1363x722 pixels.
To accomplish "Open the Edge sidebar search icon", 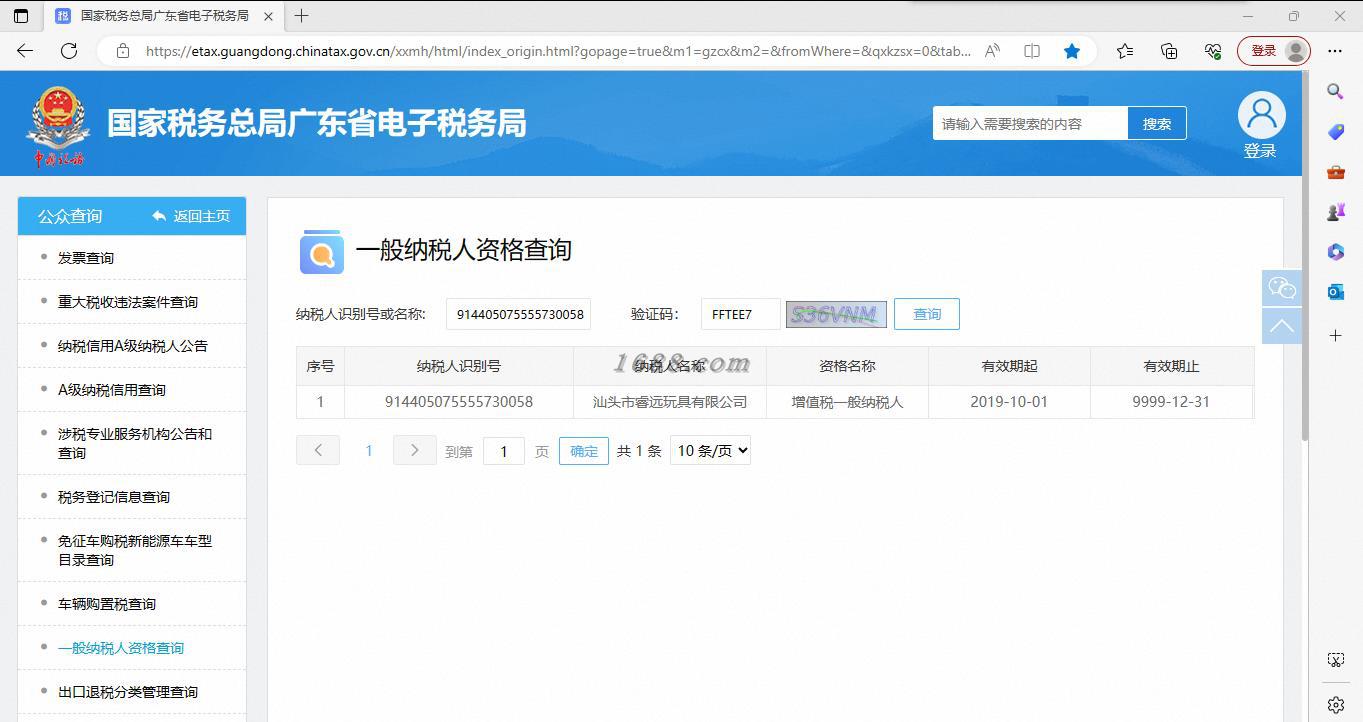I will coord(1335,91).
